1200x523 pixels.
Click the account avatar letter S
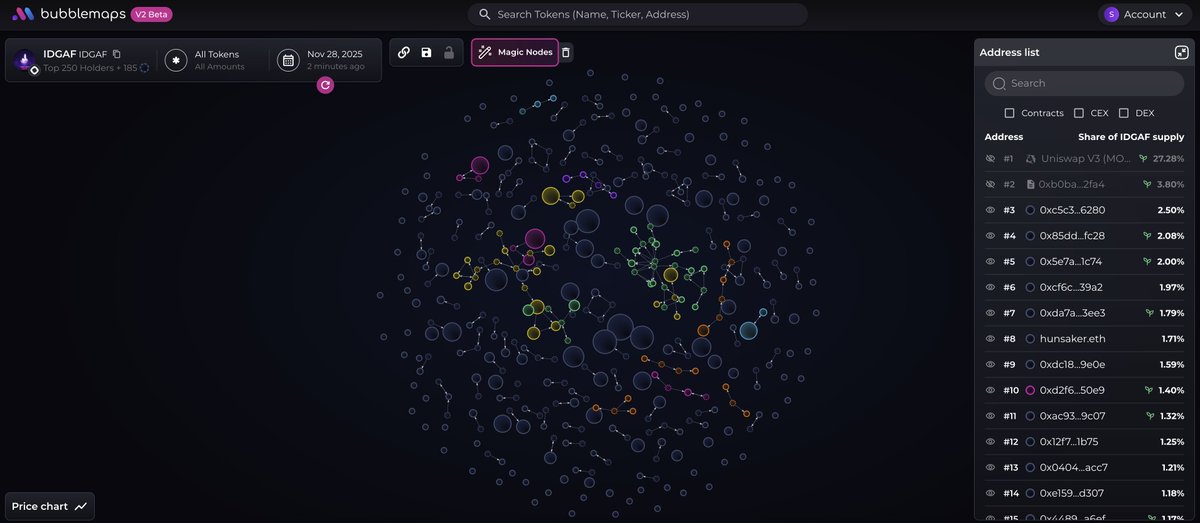pyautogui.click(x=1111, y=14)
